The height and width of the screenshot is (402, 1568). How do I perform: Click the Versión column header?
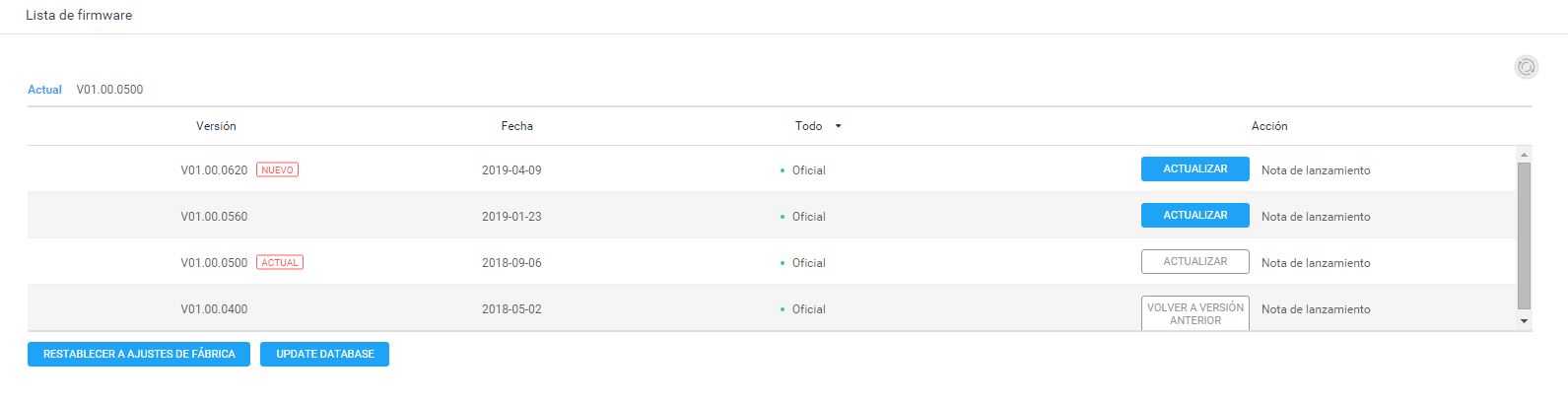point(216,126)
